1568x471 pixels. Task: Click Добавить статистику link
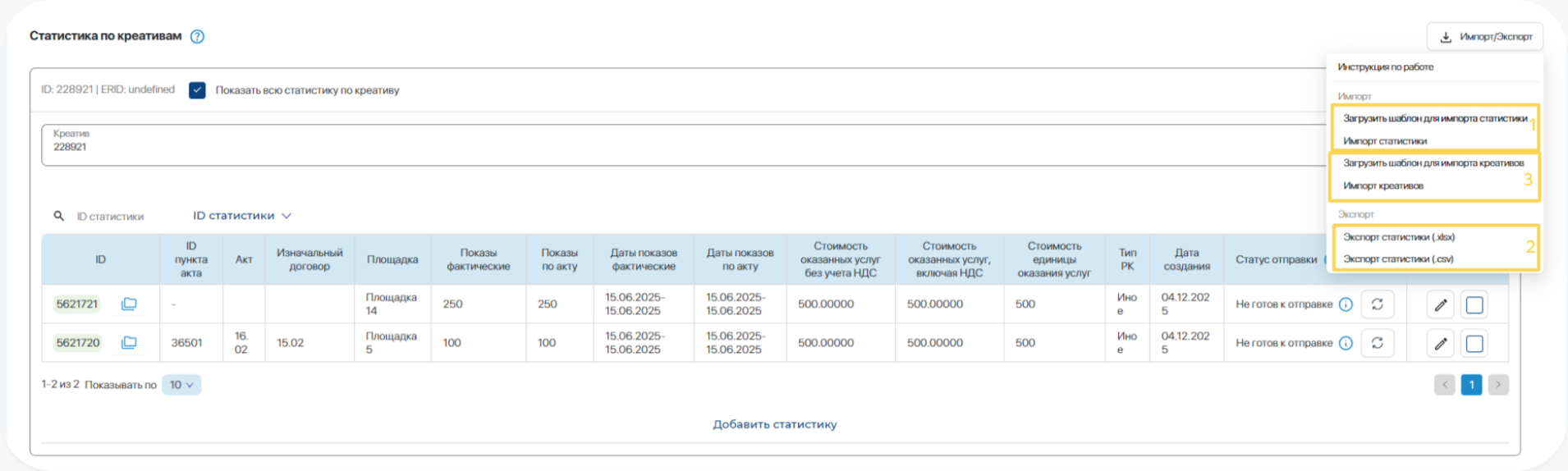[x=775, y=424]
